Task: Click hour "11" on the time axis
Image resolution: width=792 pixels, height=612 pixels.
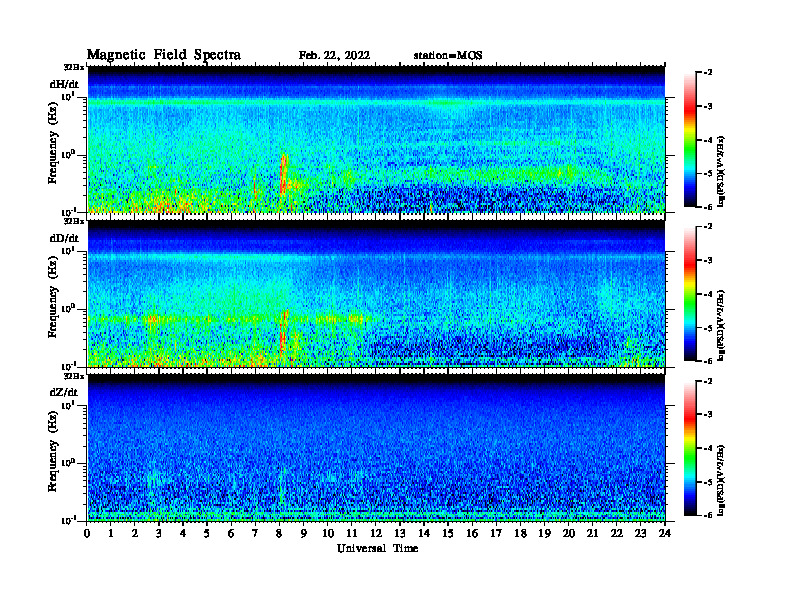Action: 352,534
